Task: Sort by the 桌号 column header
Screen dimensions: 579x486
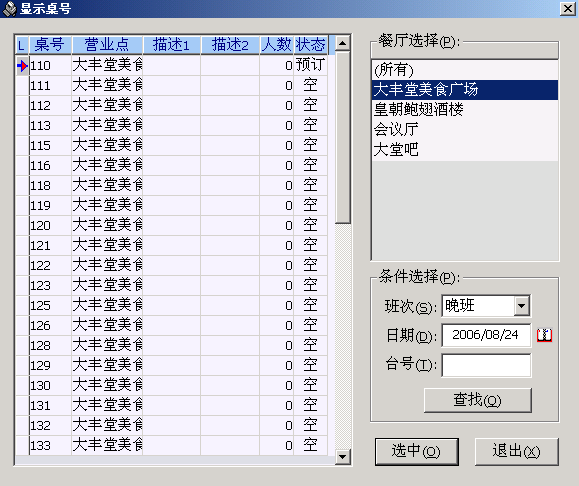Action: (50, 45)
